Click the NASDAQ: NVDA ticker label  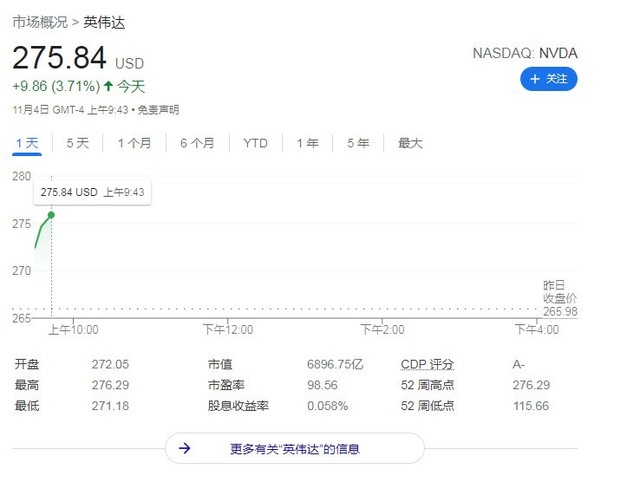pos(525,53)
